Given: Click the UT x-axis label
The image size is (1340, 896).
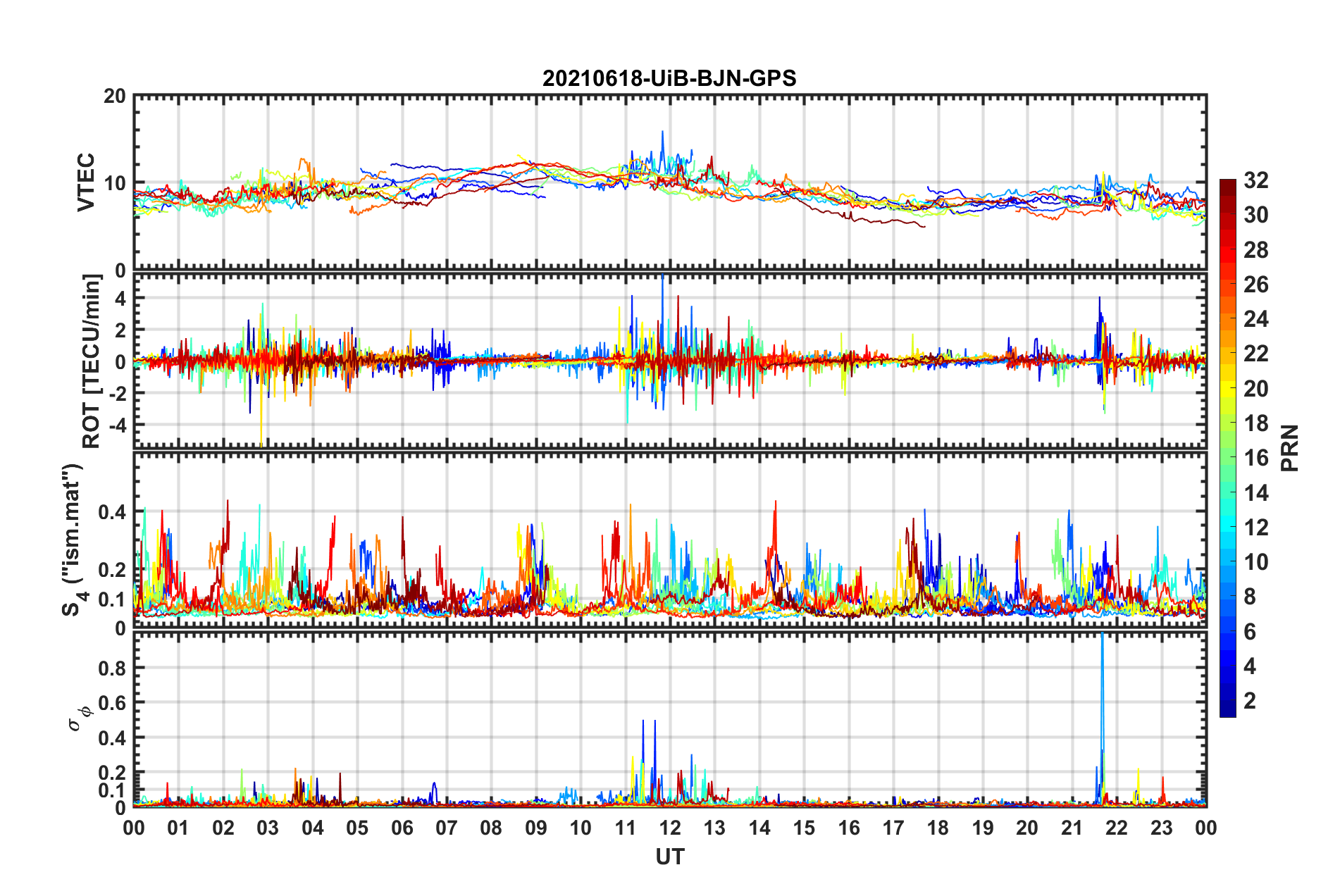Looking at the screenshot, I should coord(670,857).
